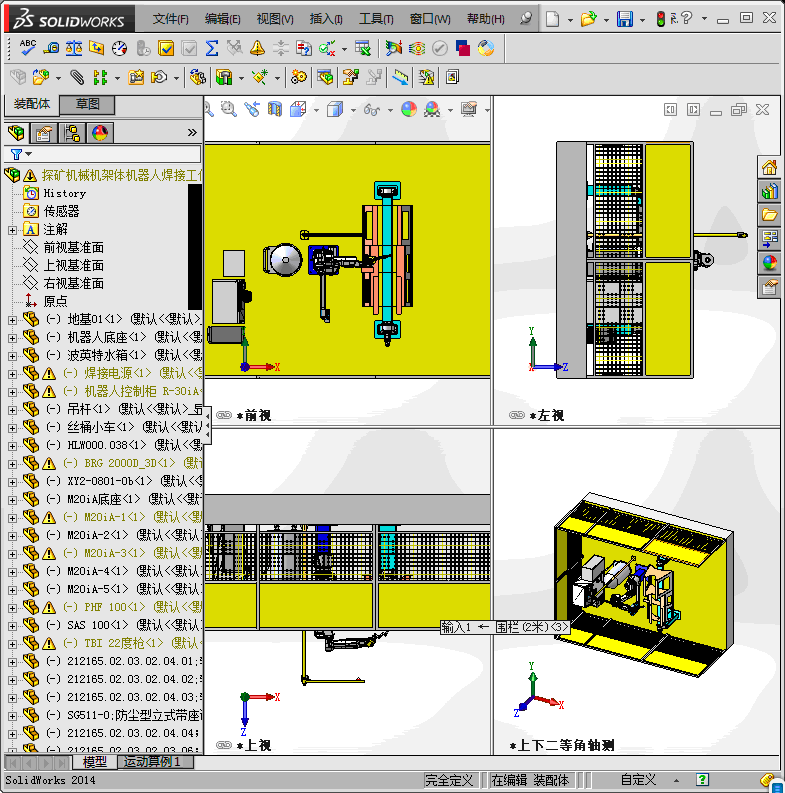Open DisplayManager tab icon
Image resolution: width=785 pixels, height=793 pixels.
[x=100, y=133]
